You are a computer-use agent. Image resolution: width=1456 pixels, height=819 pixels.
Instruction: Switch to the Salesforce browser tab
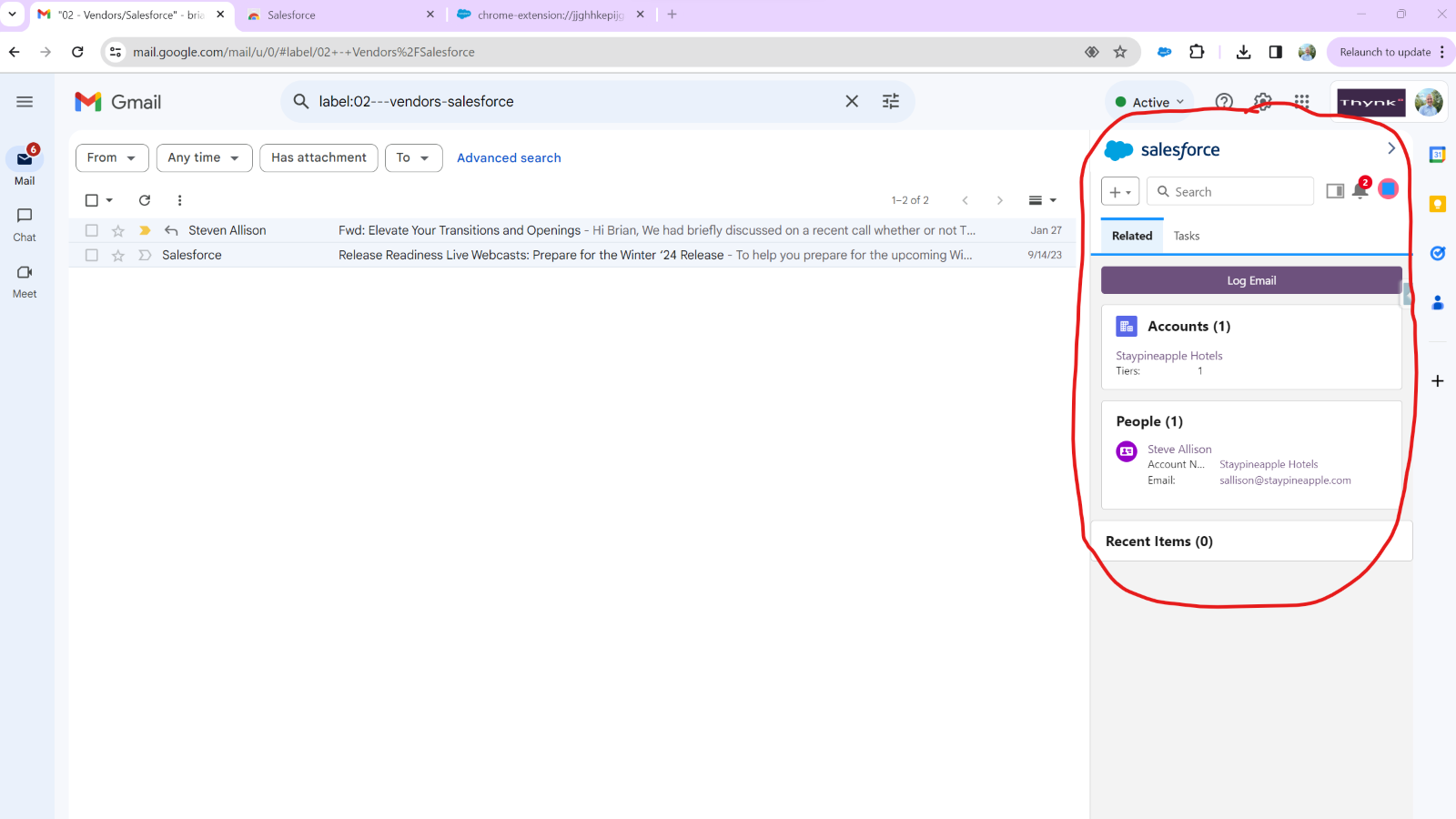(x=341, y=15)
